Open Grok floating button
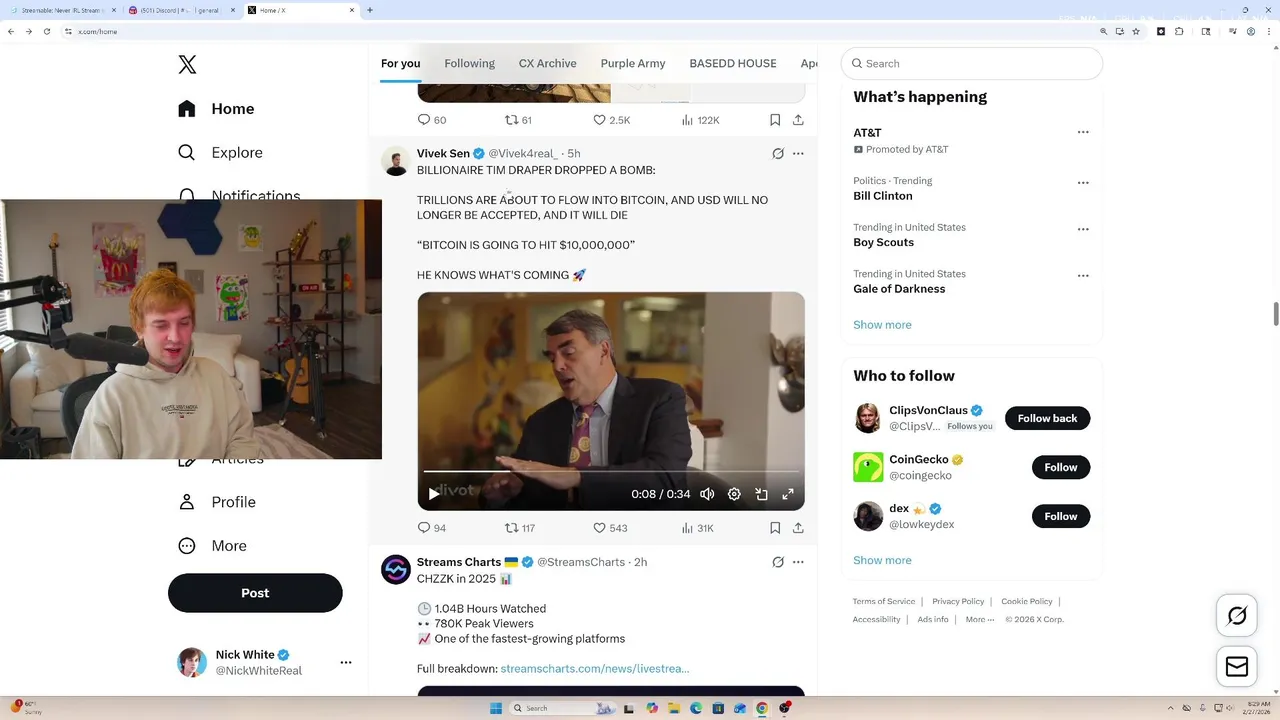 pos(1237,616)
